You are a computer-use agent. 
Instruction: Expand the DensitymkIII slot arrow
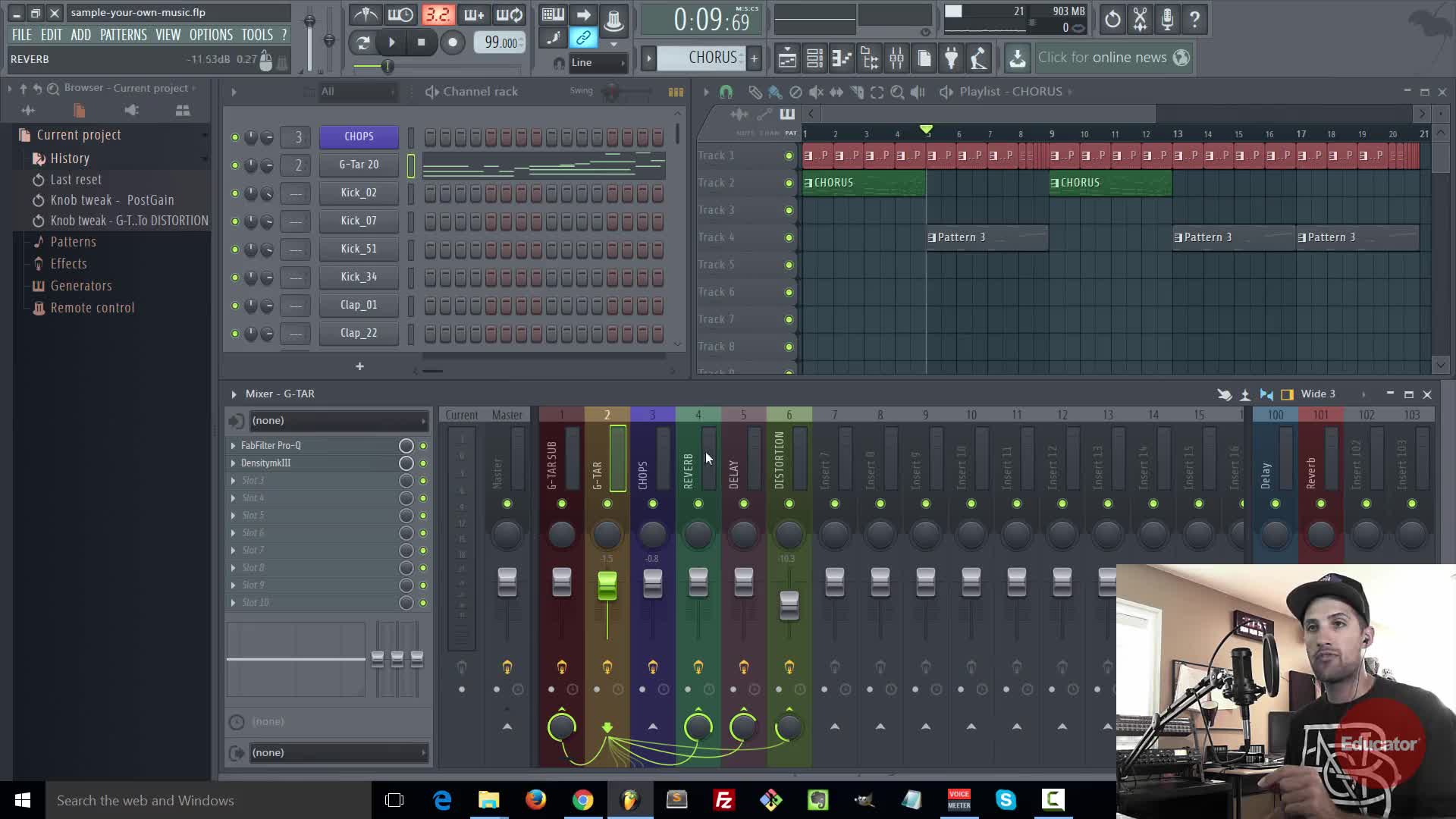tap(234, 463)
